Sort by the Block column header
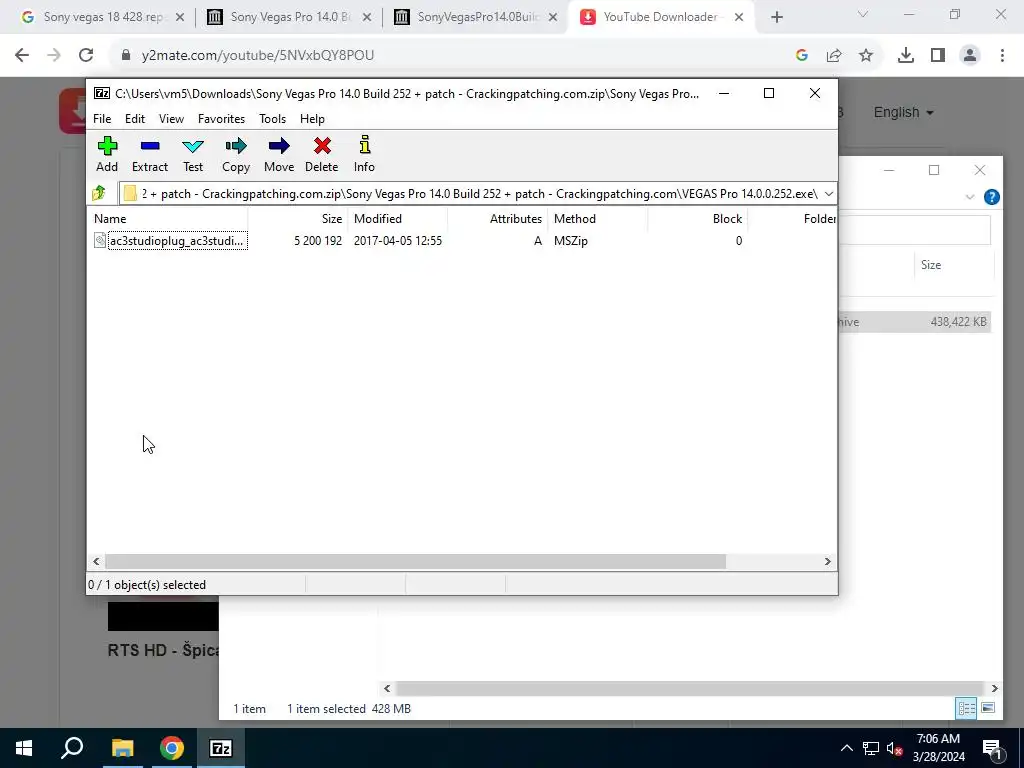 (697, 219)
